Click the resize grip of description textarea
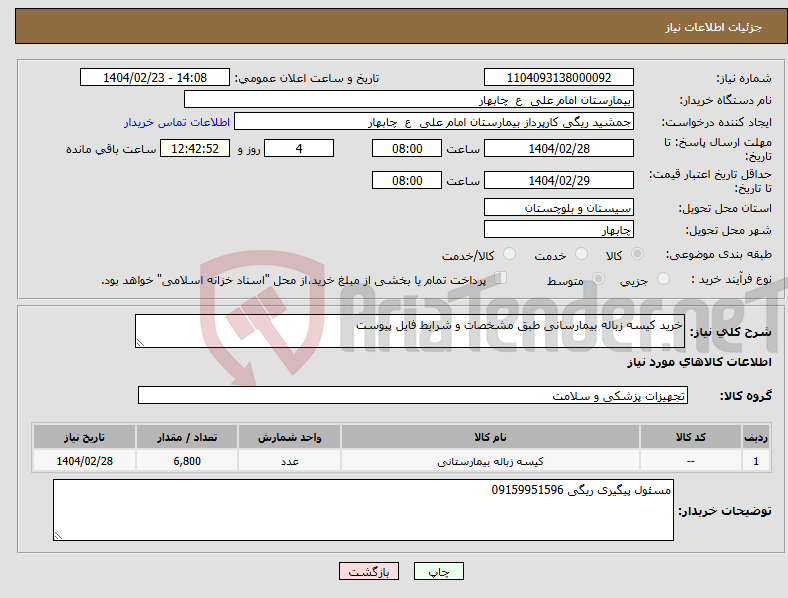This screenshot has width=788, height=598. 140,343
